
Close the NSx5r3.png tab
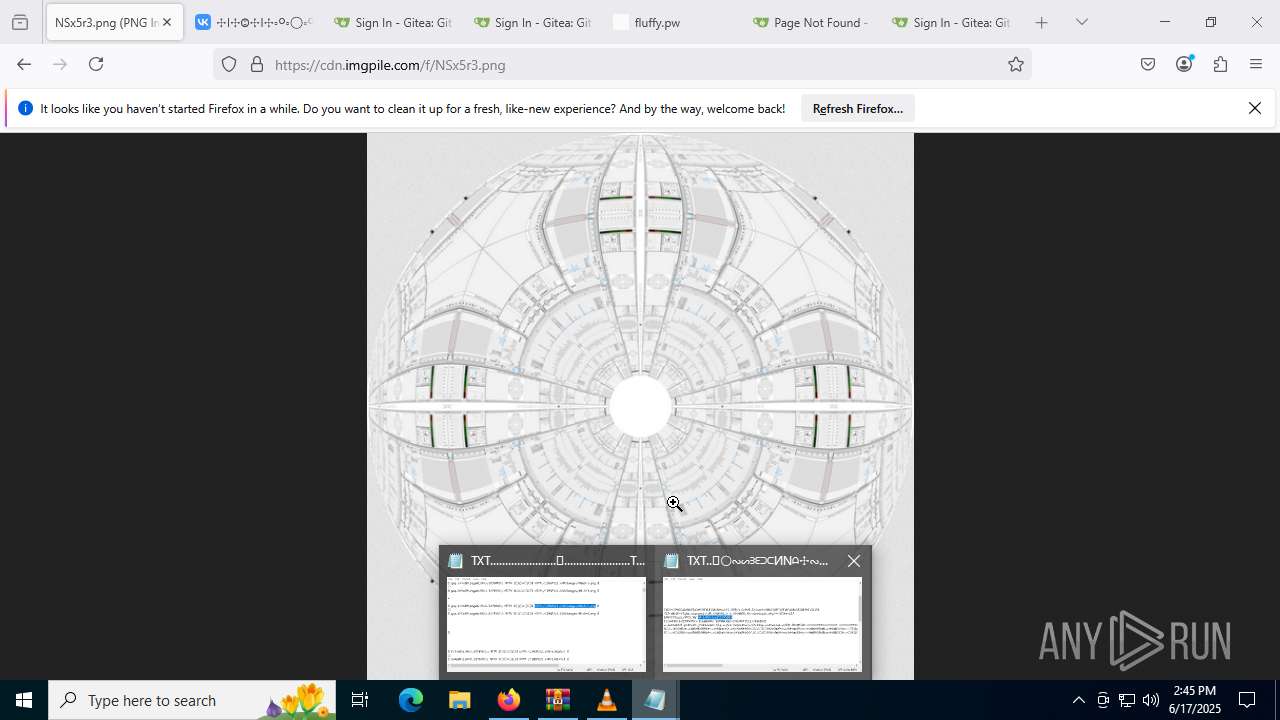pyautogui.click(x=167, y=22)
